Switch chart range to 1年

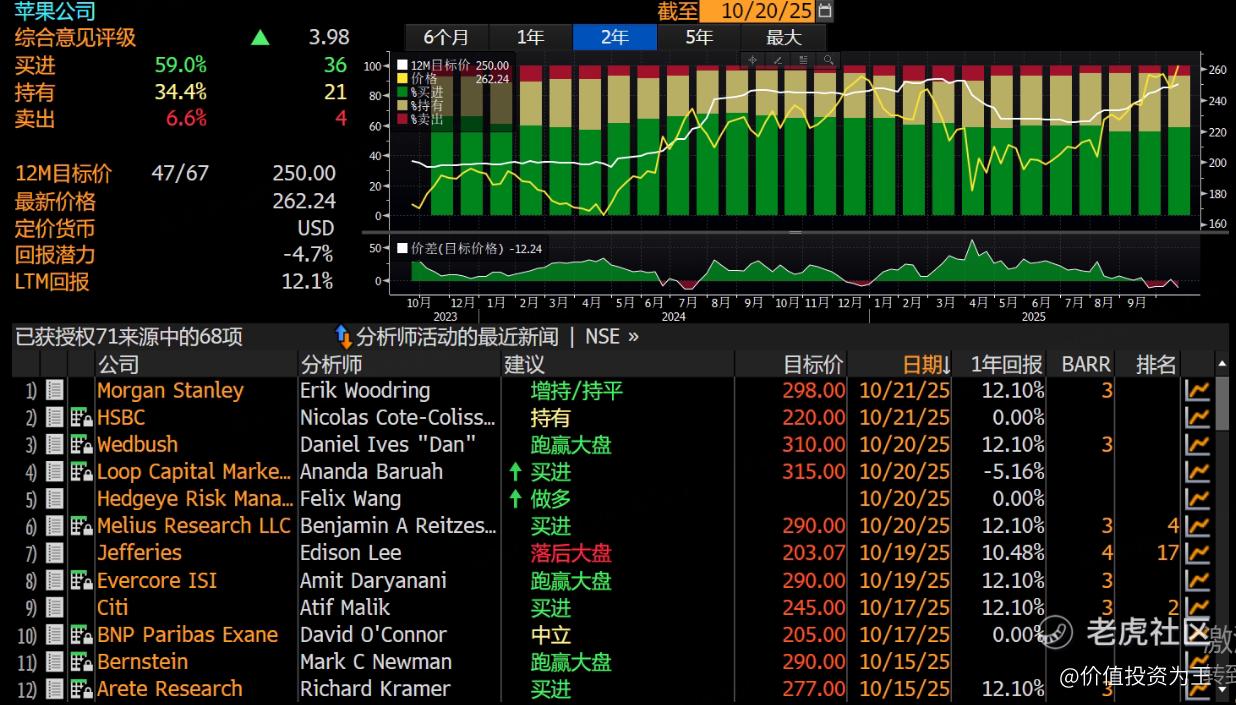(530, 37)
